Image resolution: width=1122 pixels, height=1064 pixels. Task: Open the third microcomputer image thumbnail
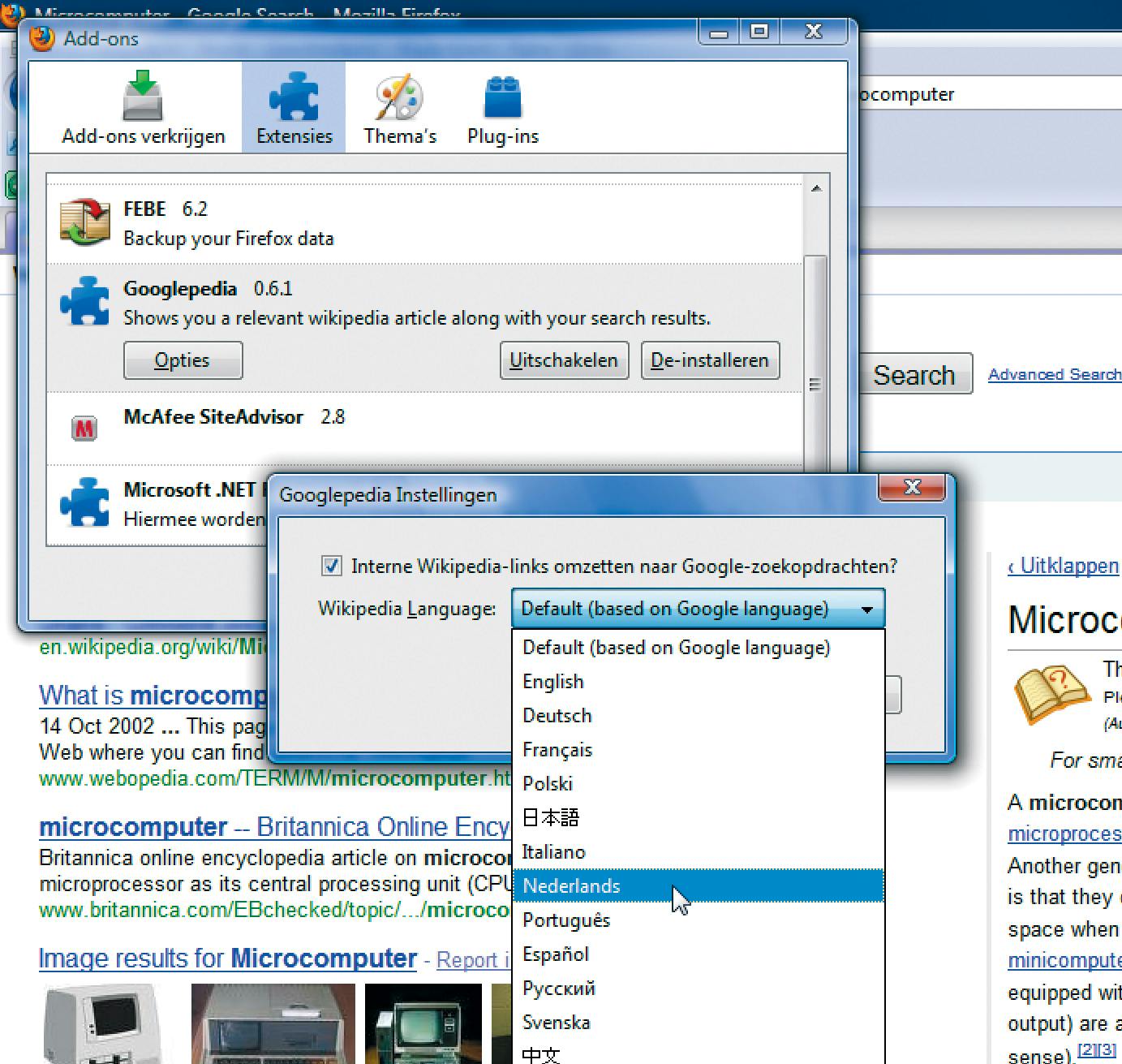(423, 1023)
